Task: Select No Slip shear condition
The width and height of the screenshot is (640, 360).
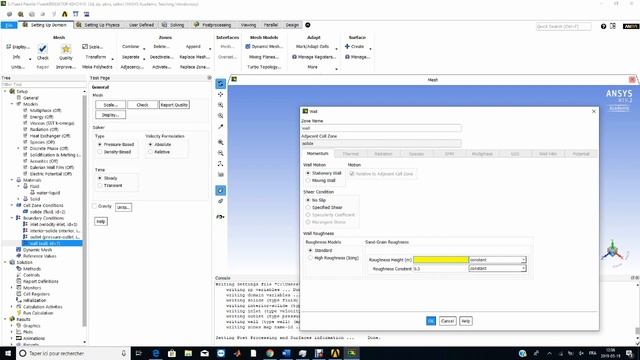Action: tap(308, 200)
